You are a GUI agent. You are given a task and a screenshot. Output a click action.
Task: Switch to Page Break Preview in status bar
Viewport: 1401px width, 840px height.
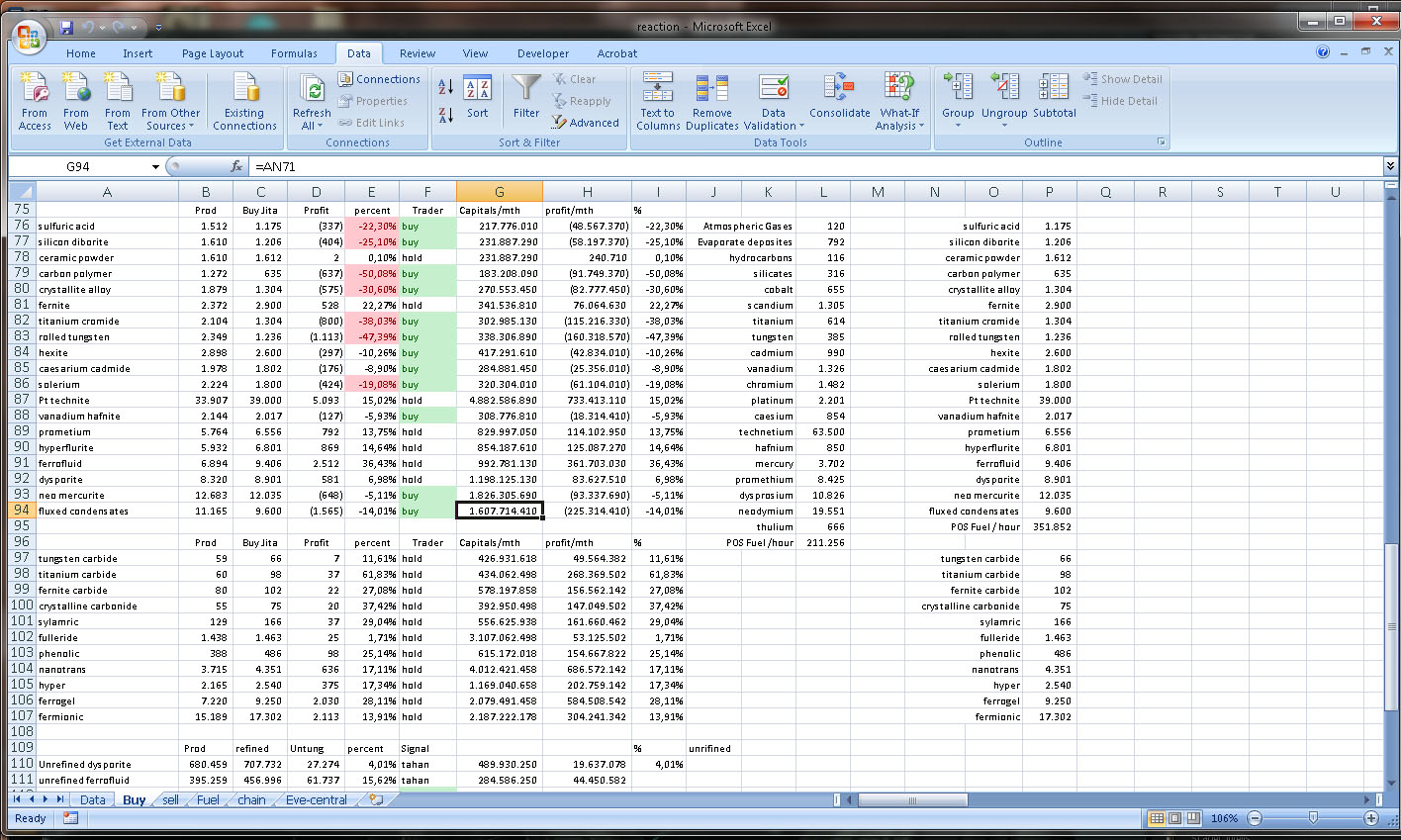pyautogui.click(x=1193, y=818)
